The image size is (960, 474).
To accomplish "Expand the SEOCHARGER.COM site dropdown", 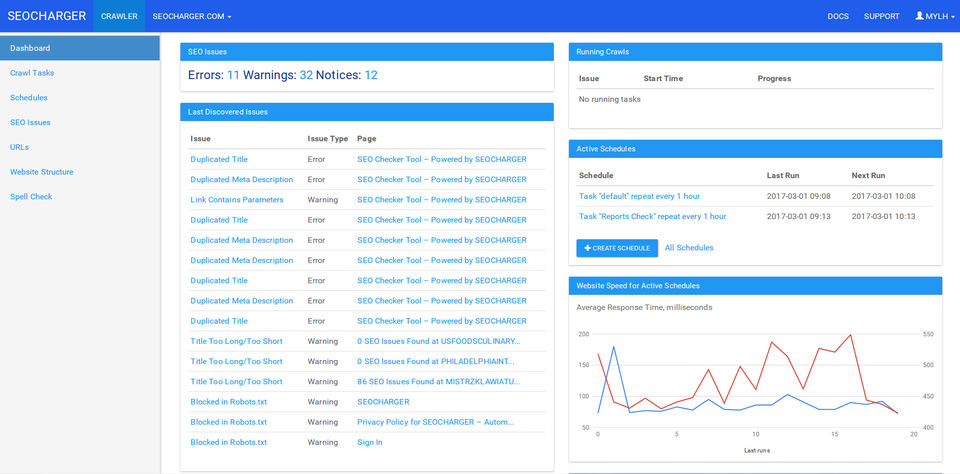I will (x=192, y=16).
